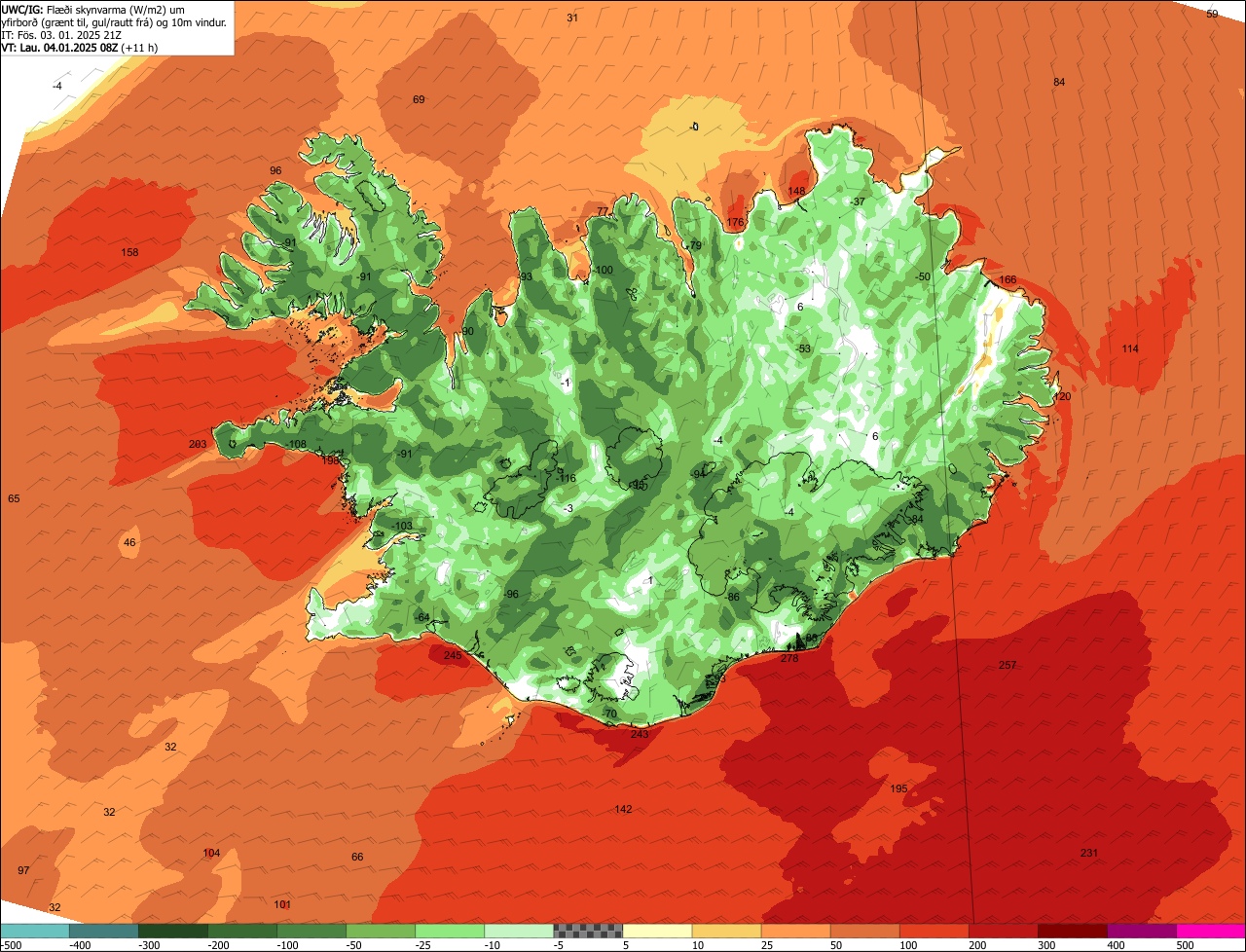The image size is (1246, 952).
Task: Click the title line 'UWC/IG: Flæði skynvarma'
Action: click(x=92, y=8)
